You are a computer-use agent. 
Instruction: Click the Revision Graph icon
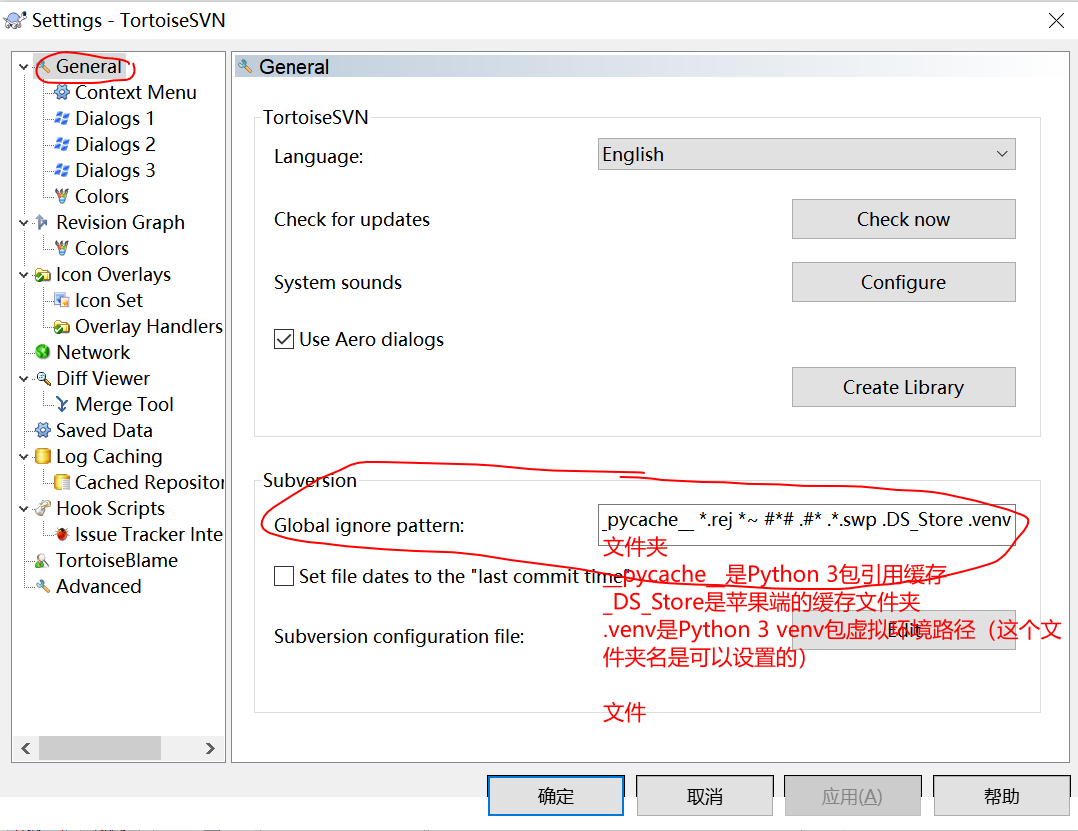click(43, 222)
